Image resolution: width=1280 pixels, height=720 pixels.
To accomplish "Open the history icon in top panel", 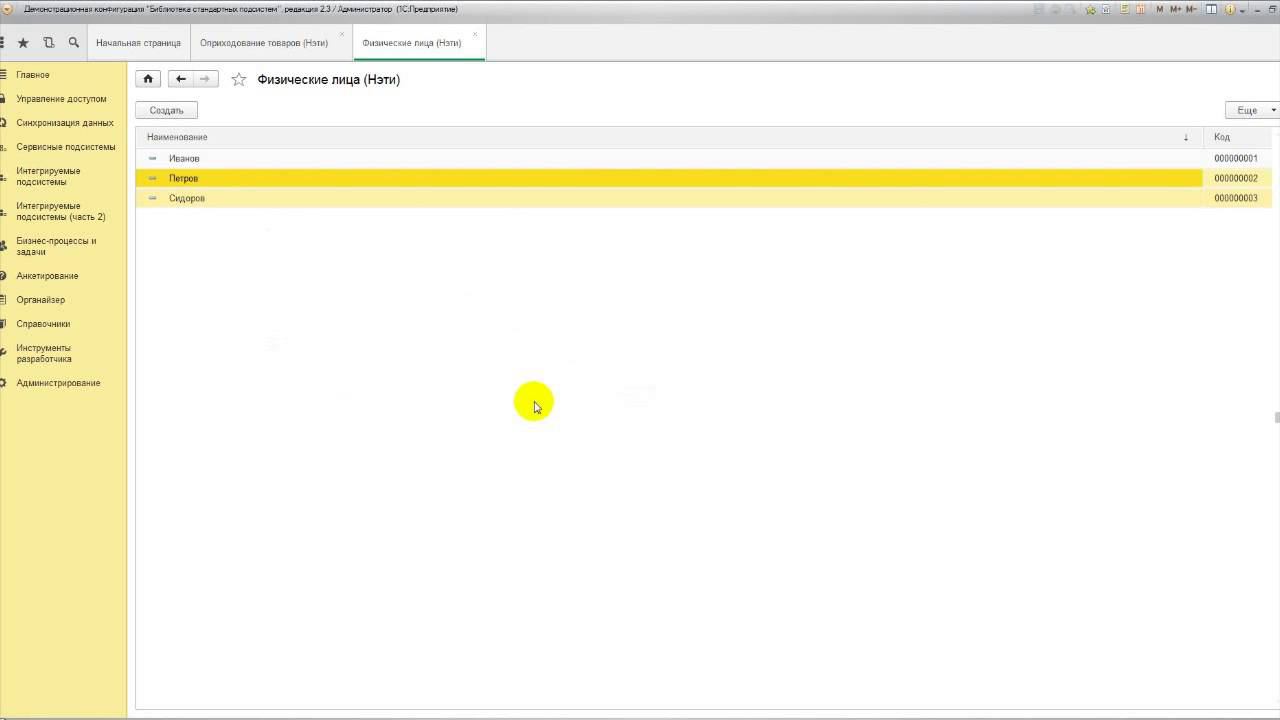I will coord(49,43).
